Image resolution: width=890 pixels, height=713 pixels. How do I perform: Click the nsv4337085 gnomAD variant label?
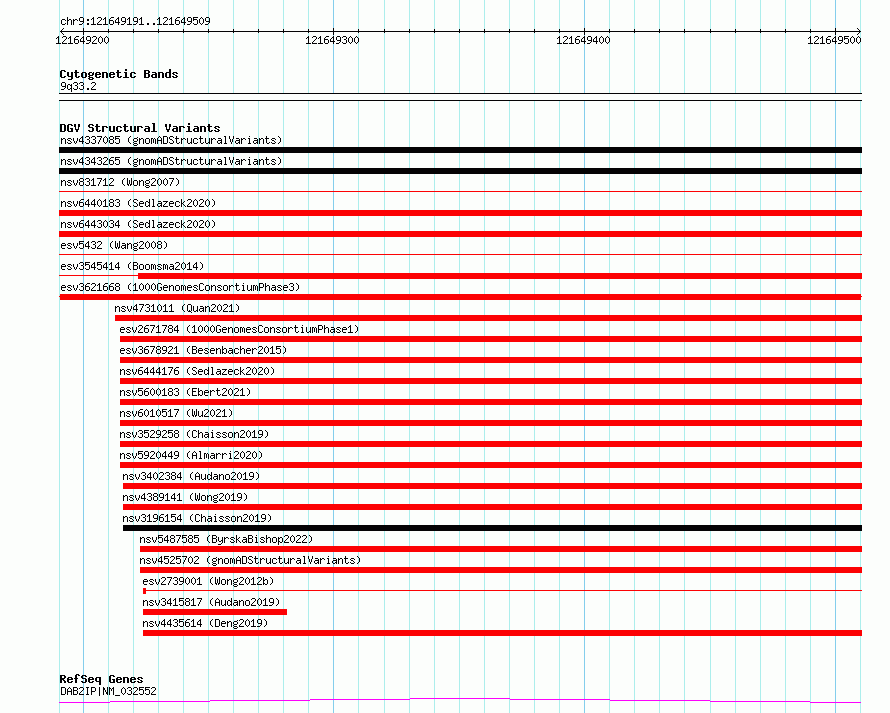tap(171, 140)
